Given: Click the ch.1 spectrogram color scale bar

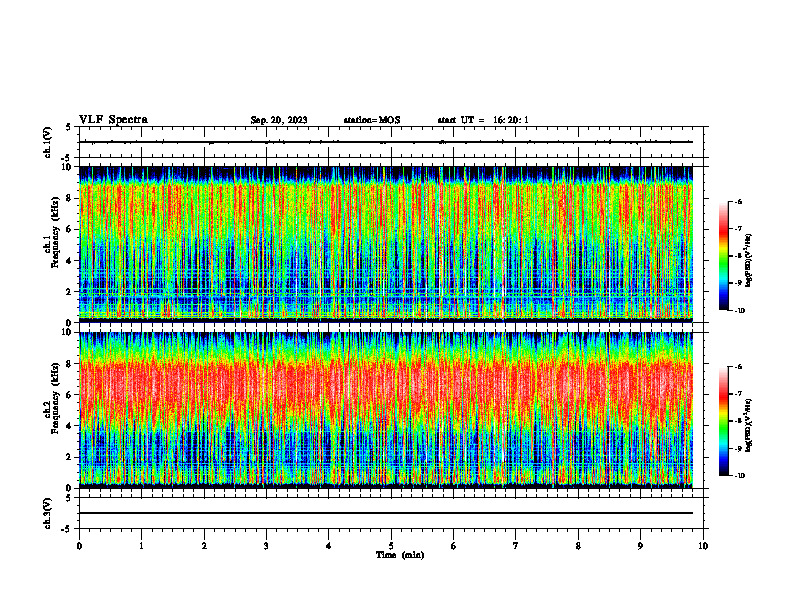Looking at the screenshot, I should tap(724, 256).
